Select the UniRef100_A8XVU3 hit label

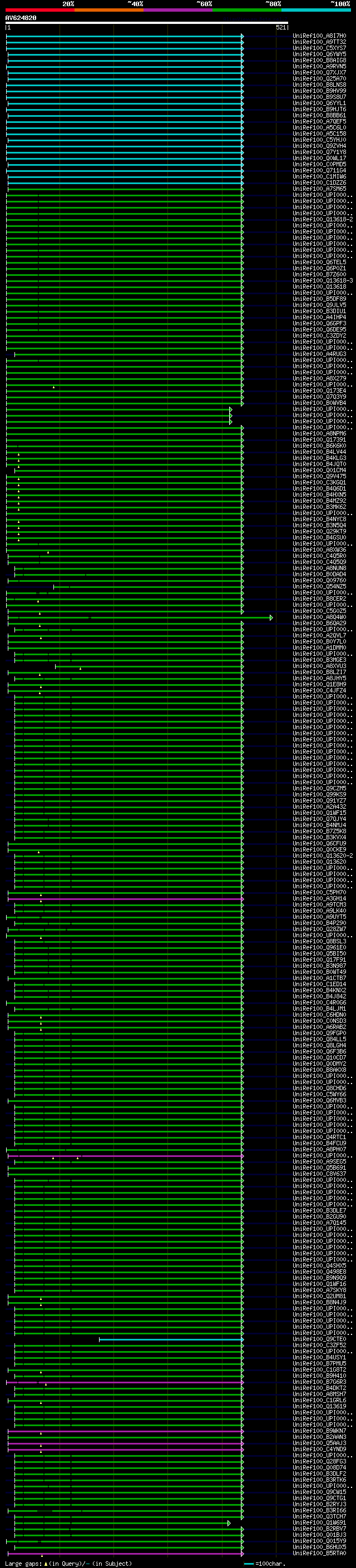coord(319,666)
